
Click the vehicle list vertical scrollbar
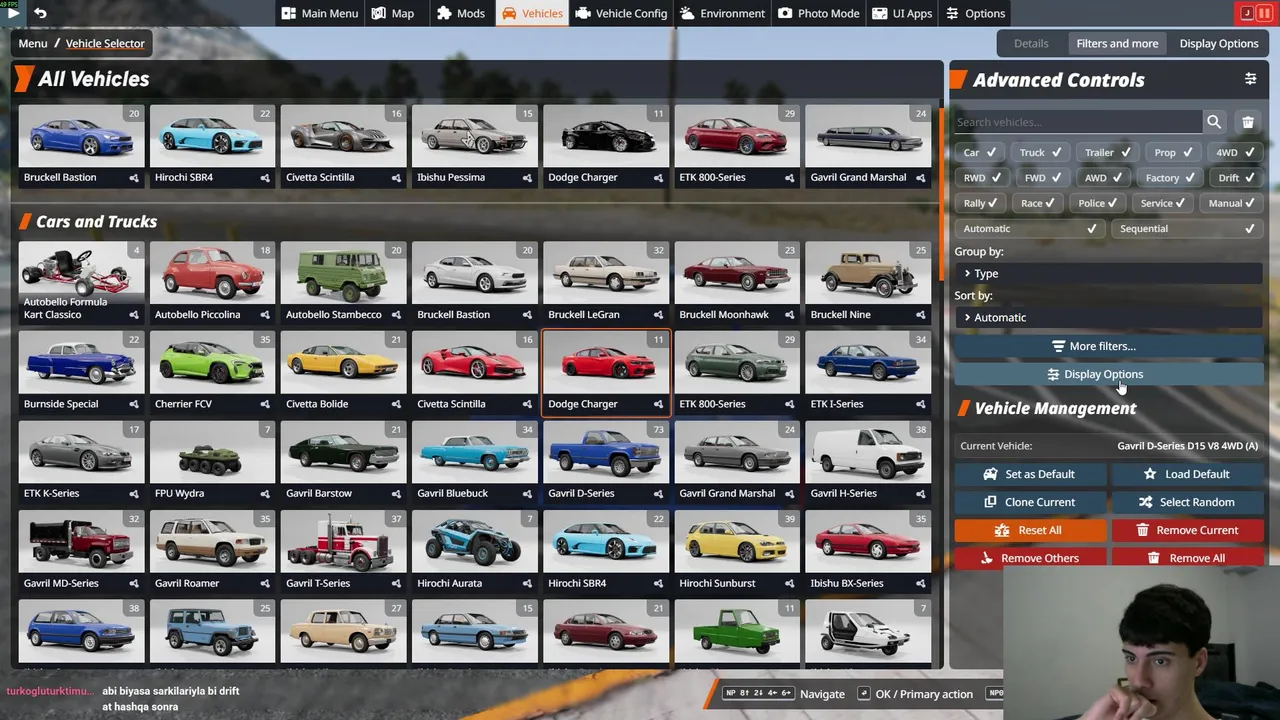(x=940, y=193)
